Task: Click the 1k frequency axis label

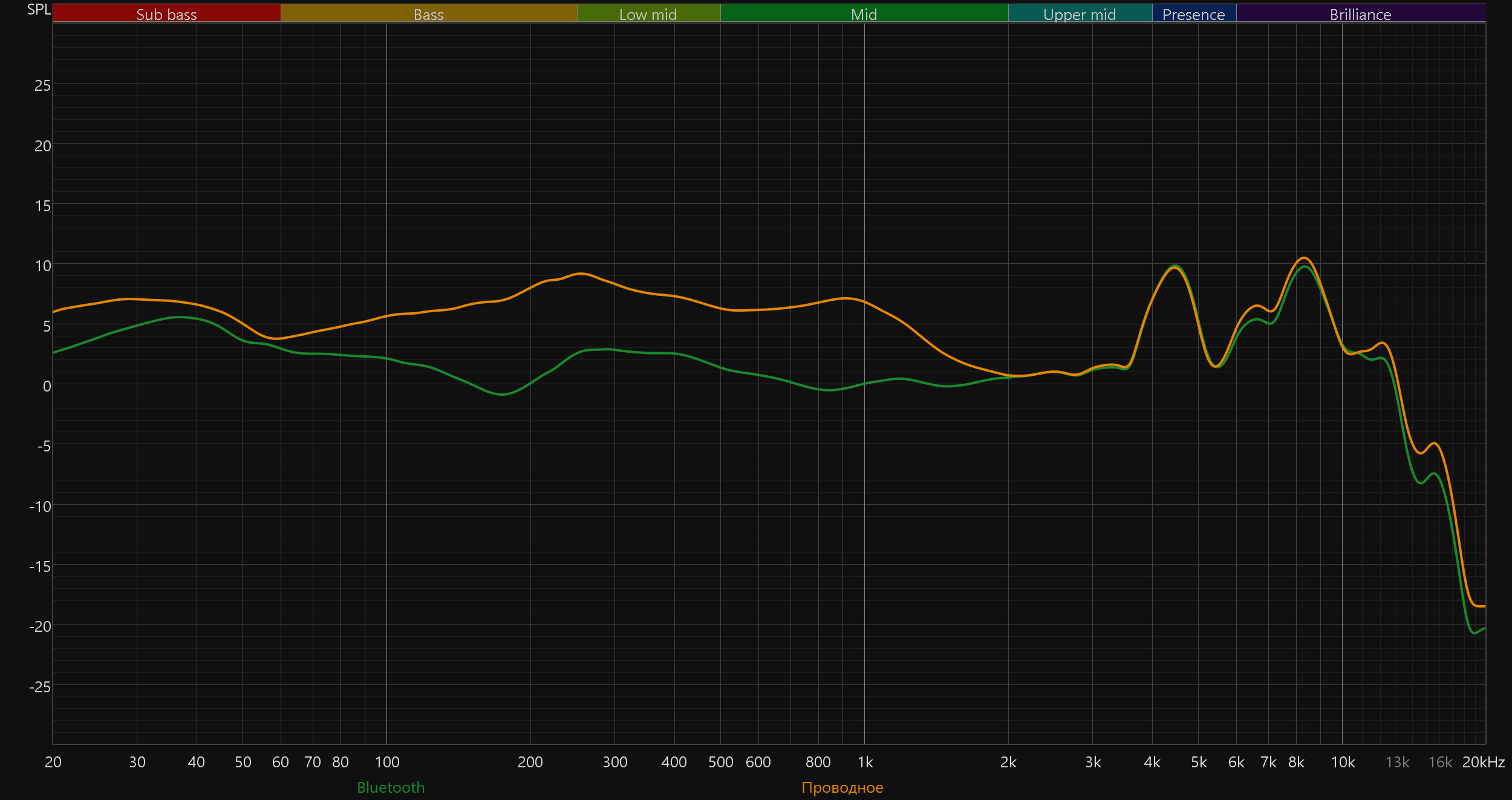Action: 865,762
